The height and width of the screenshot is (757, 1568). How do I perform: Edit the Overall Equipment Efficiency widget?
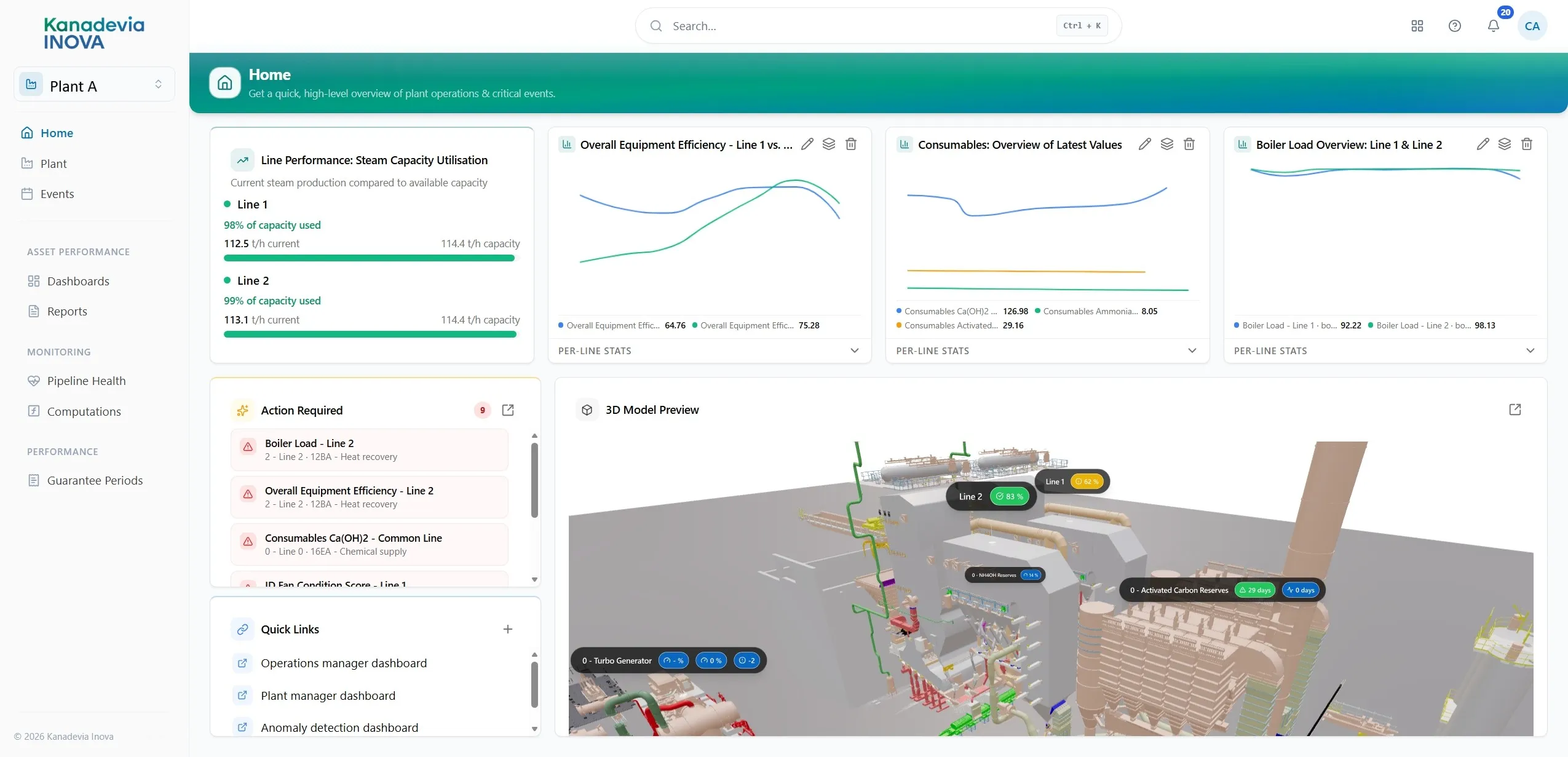tap(807, 144)
